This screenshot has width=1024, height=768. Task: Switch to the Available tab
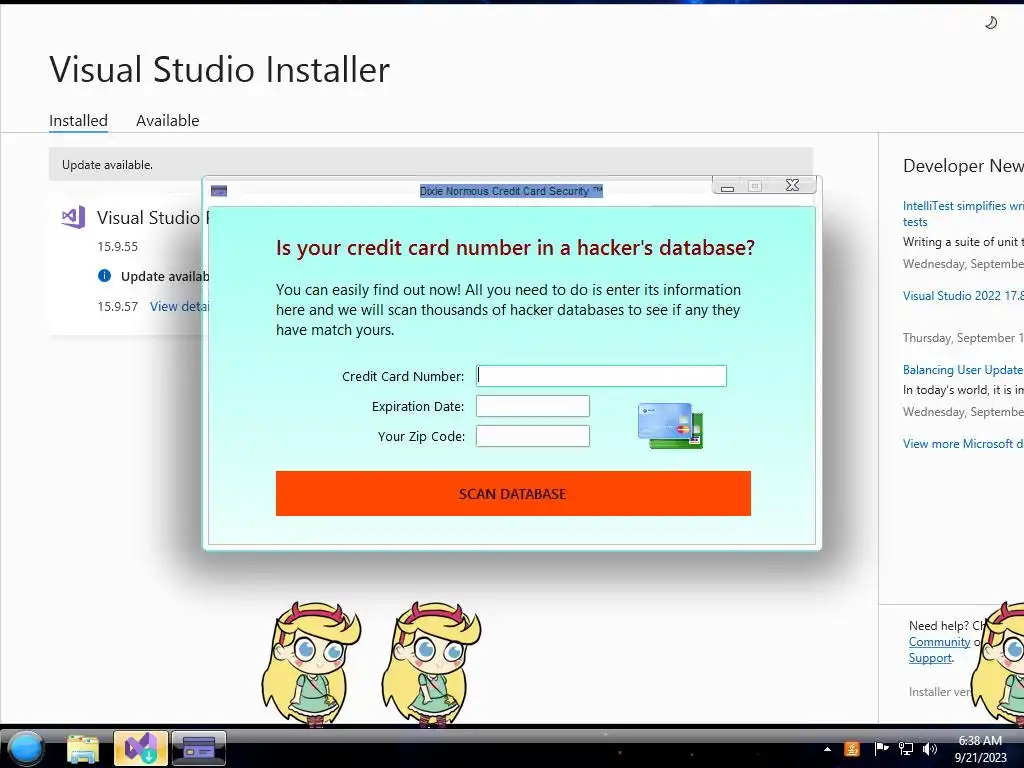[167, 120]
